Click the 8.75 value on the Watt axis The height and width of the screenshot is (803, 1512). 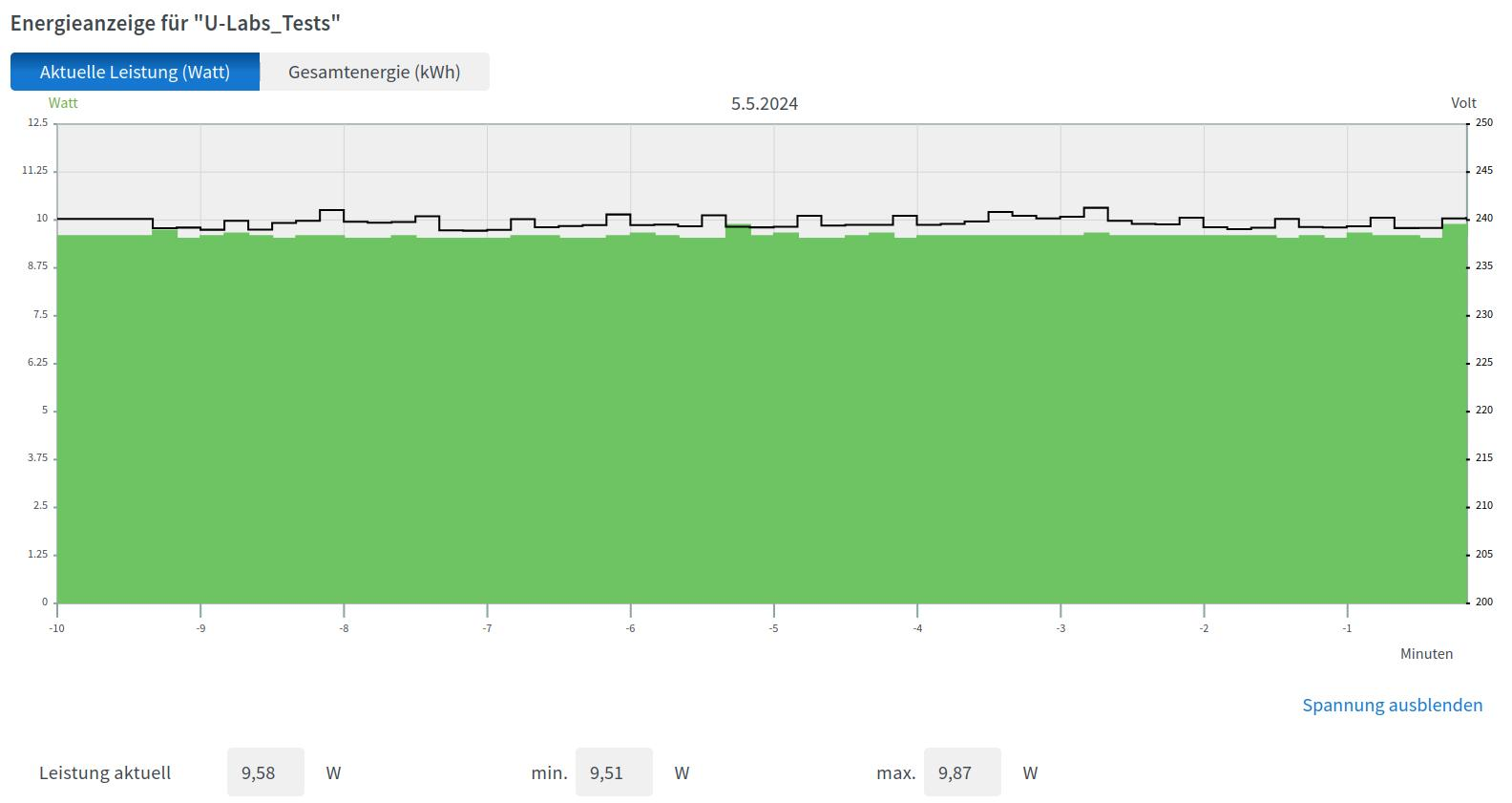click(x=38, y=266)
